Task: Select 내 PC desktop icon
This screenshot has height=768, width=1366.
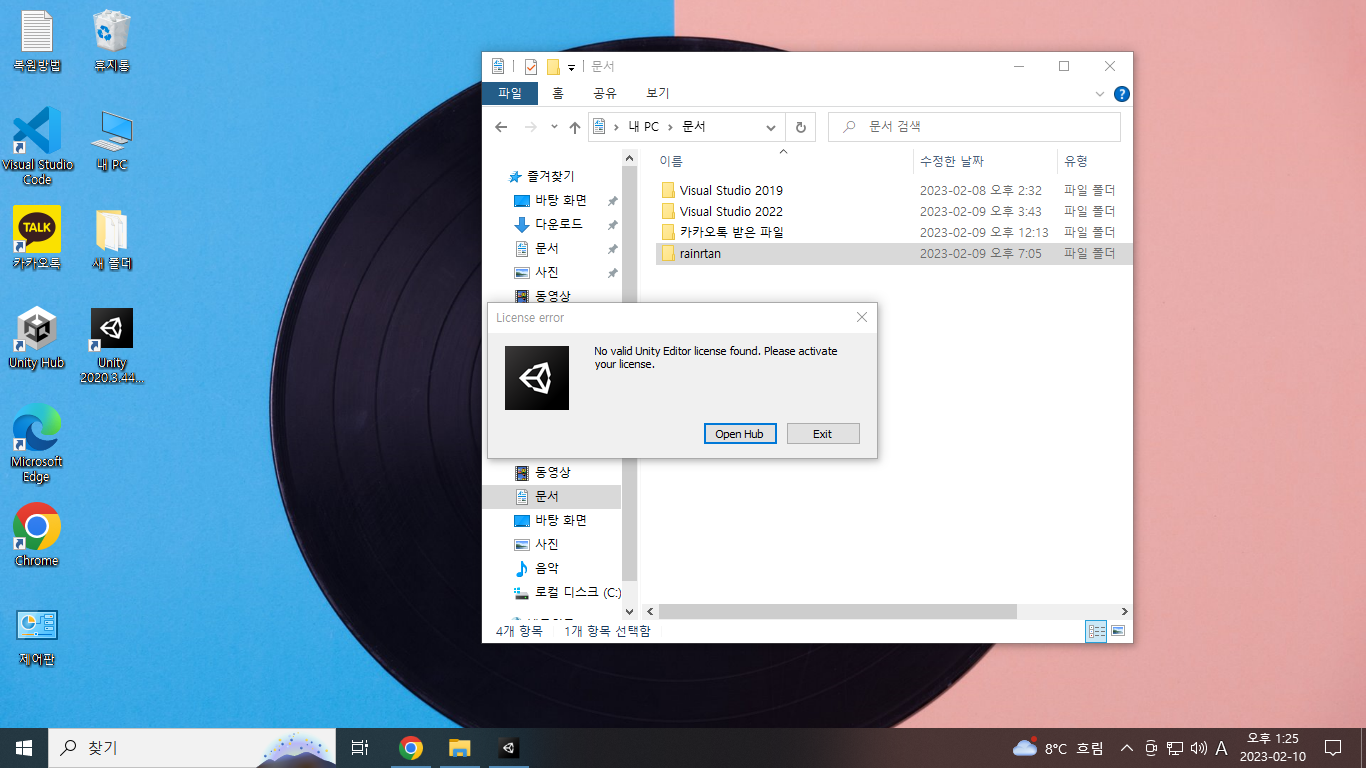Action: pos(112,141)
